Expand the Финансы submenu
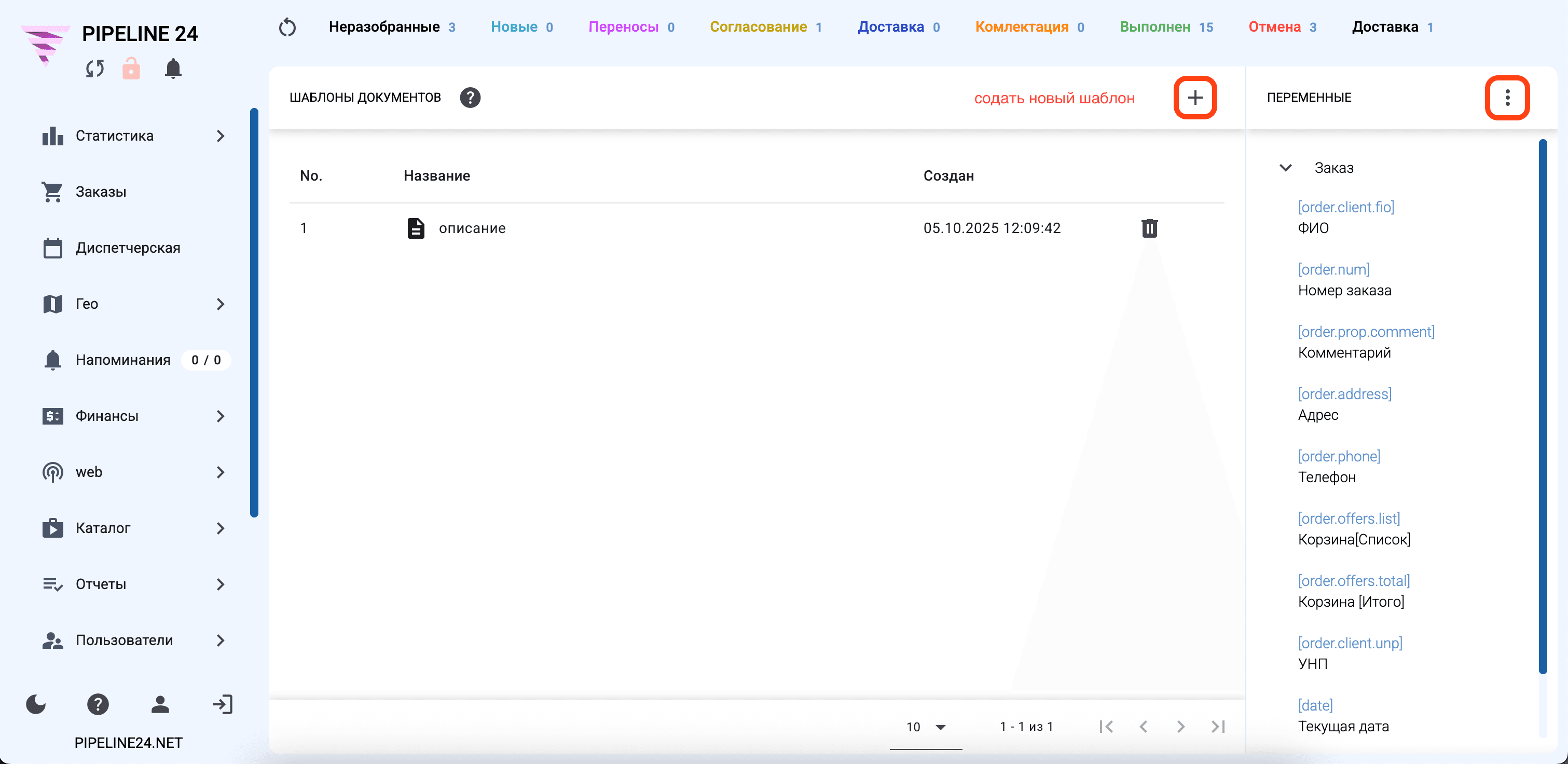Viewport: 1568px width, 764px height. click(133, 416)
